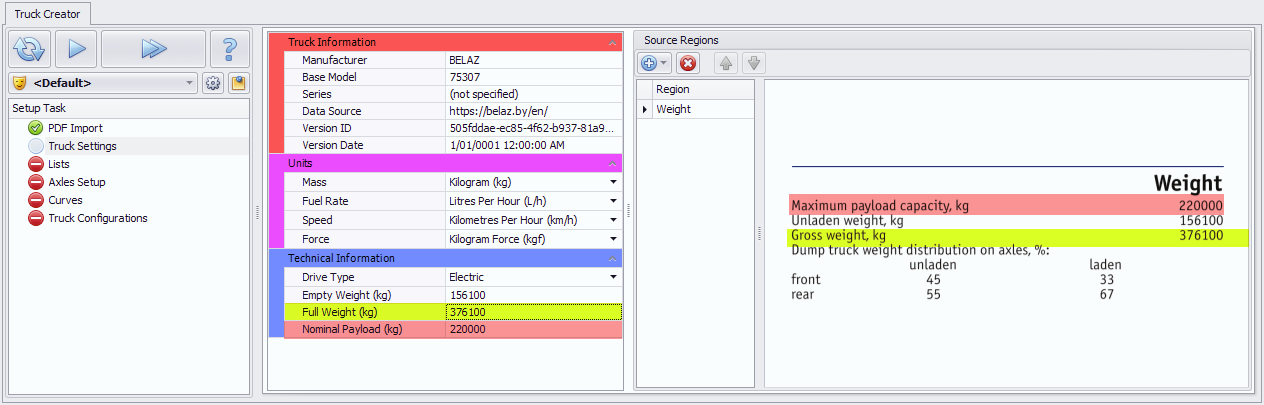Move region down with the down arrow

[x=754, y=63]
